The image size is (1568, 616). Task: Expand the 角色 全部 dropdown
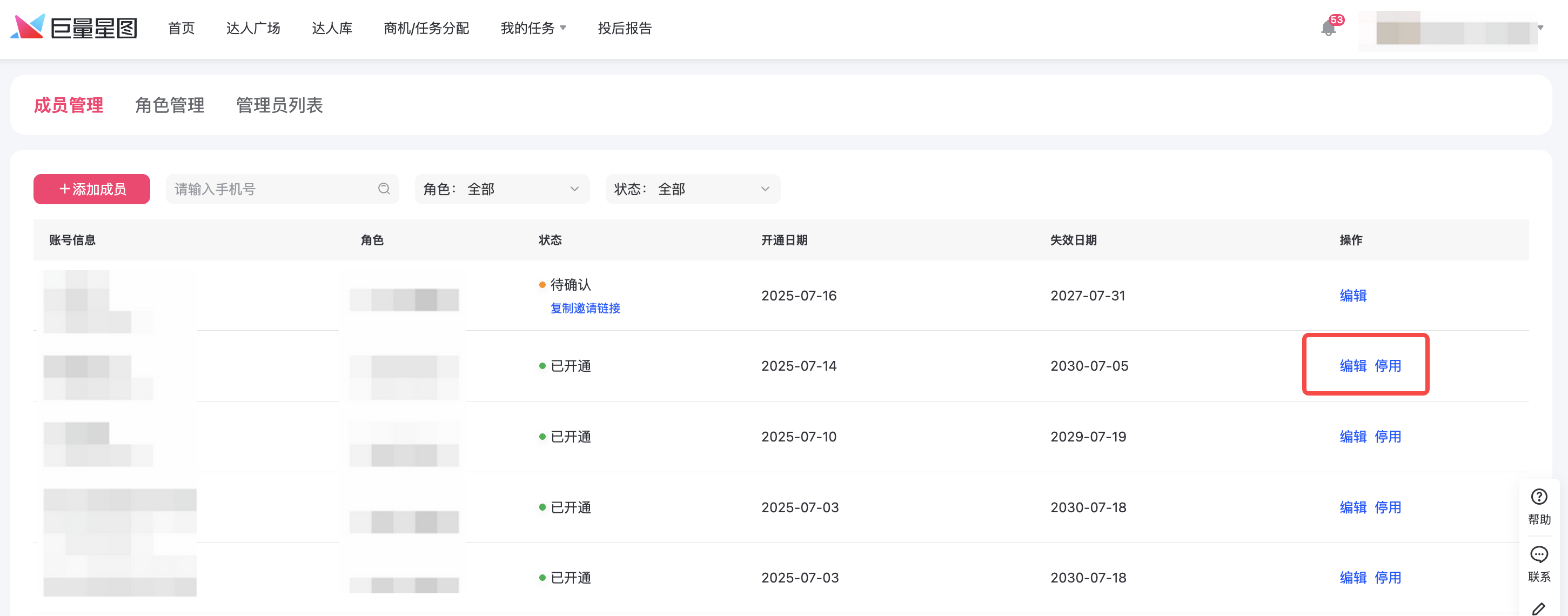coord(501,189)
